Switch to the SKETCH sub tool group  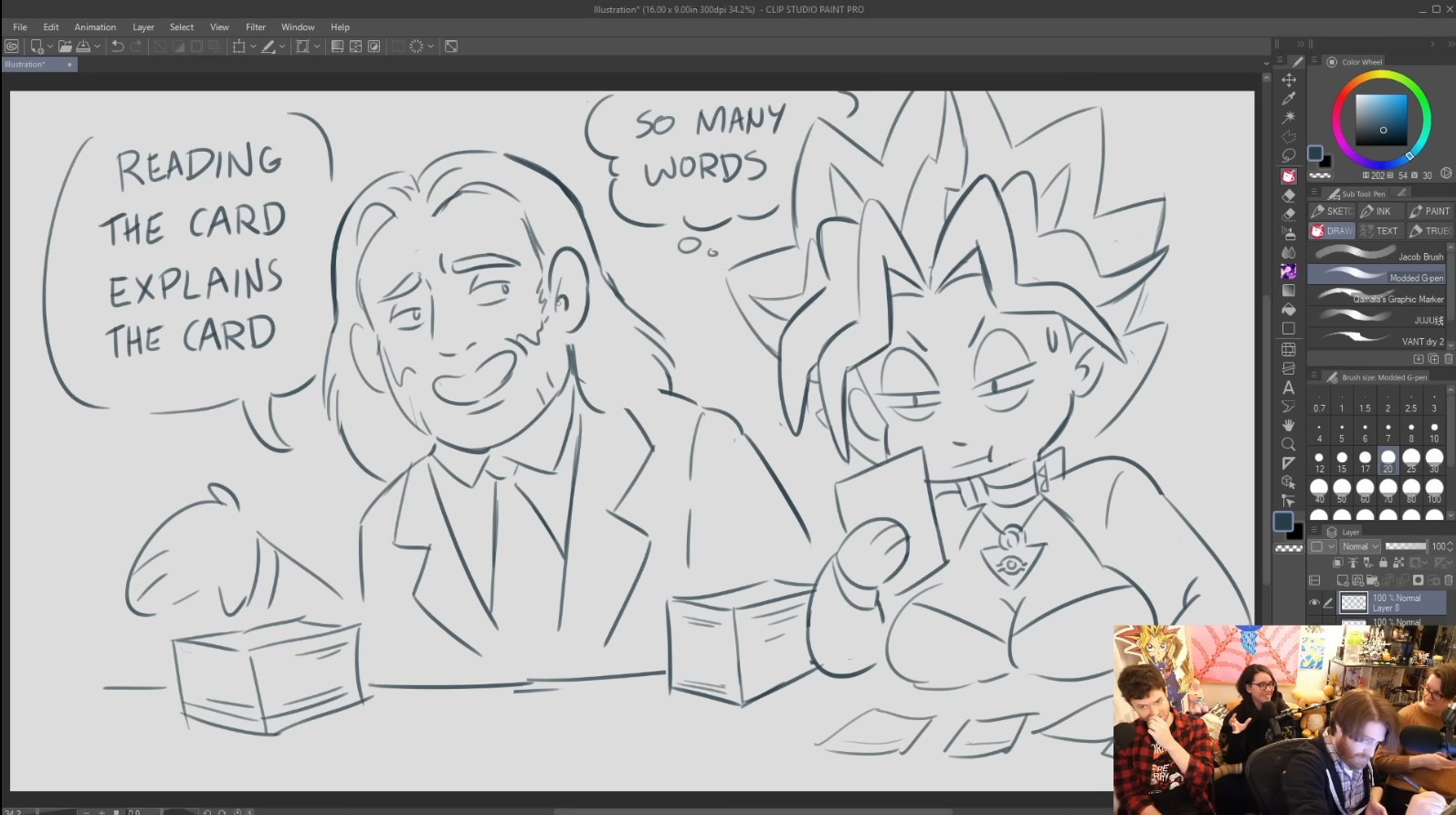pyautogui.click(x=1332, y=211)
